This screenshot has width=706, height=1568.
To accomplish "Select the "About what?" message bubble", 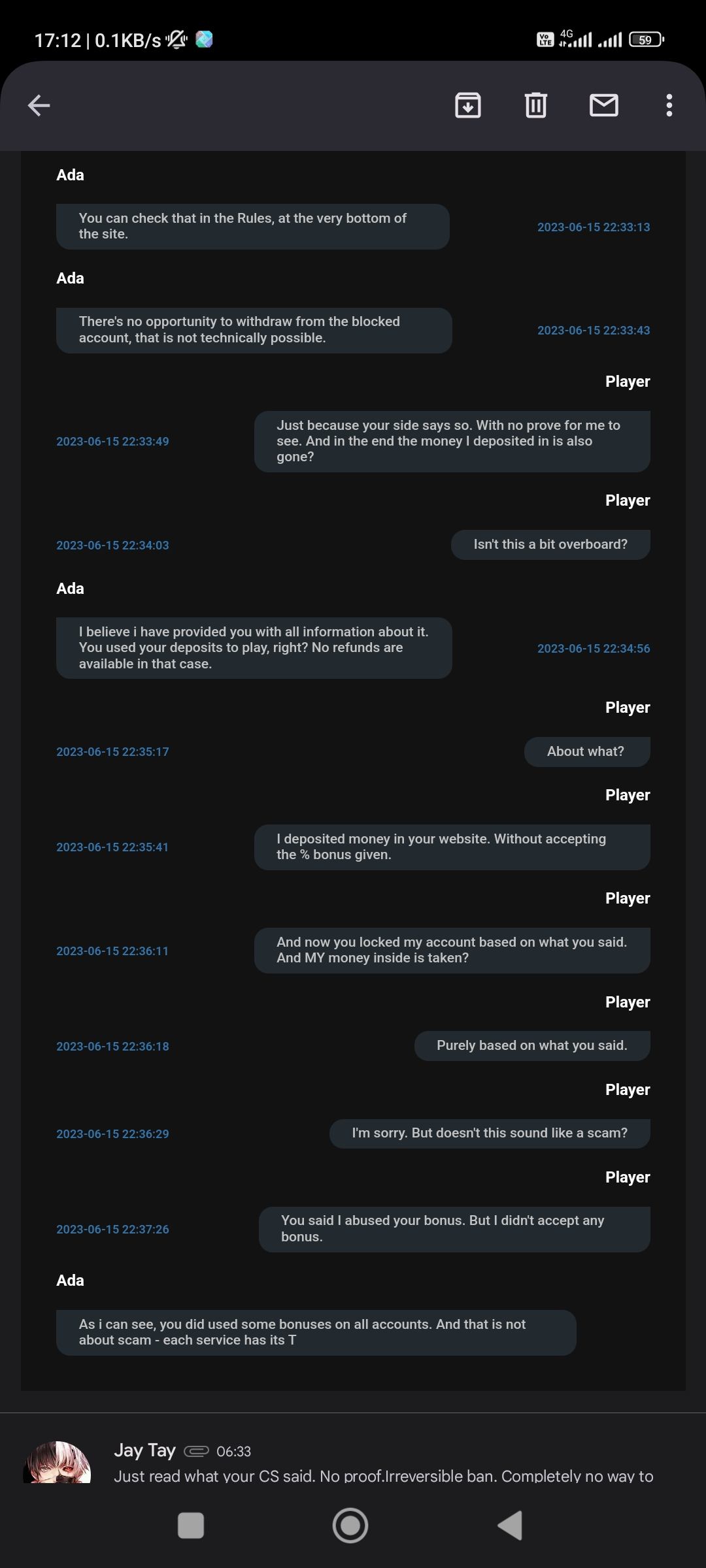I will (586, 752).
